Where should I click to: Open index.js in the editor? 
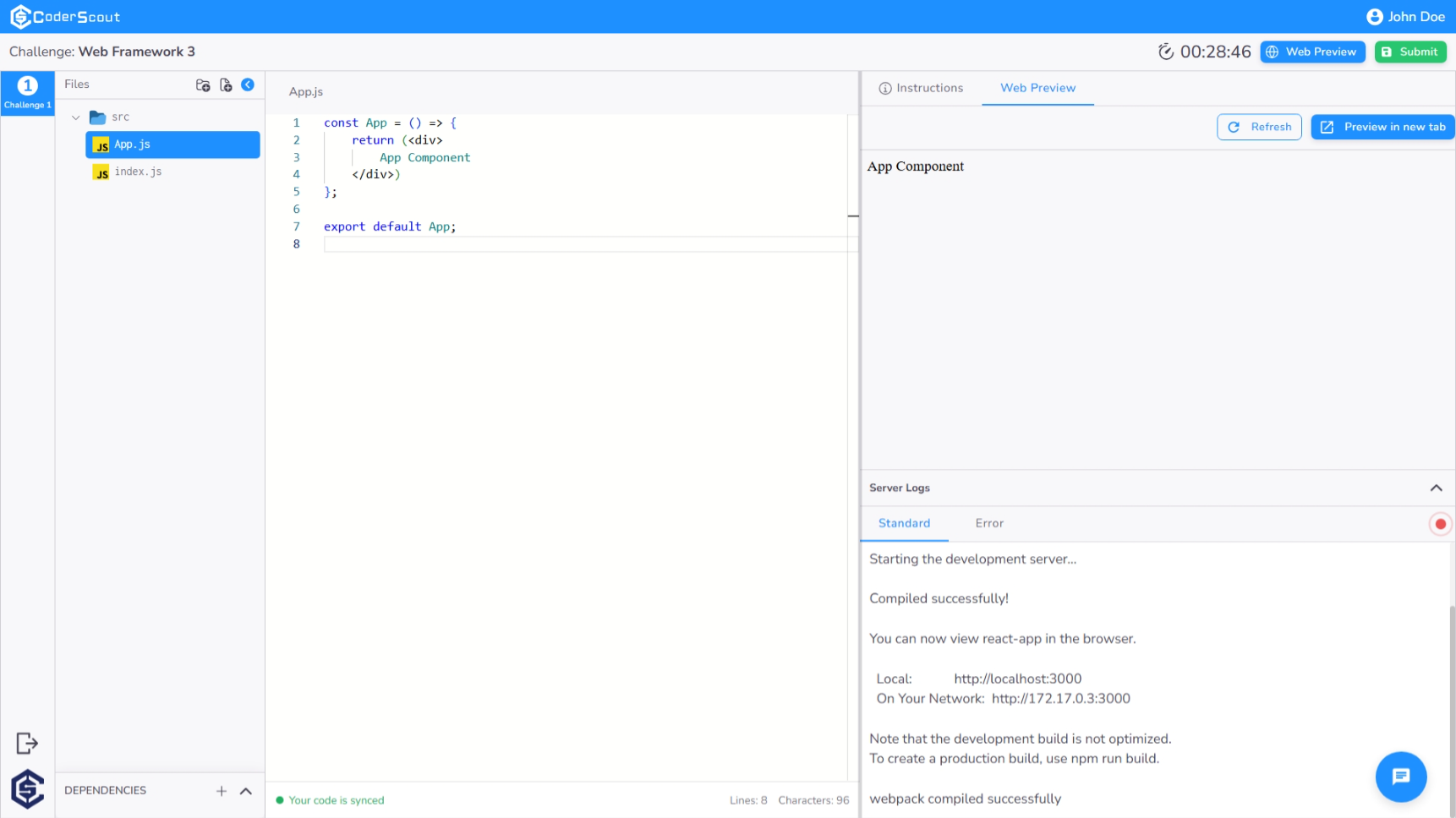click(139, 172)
